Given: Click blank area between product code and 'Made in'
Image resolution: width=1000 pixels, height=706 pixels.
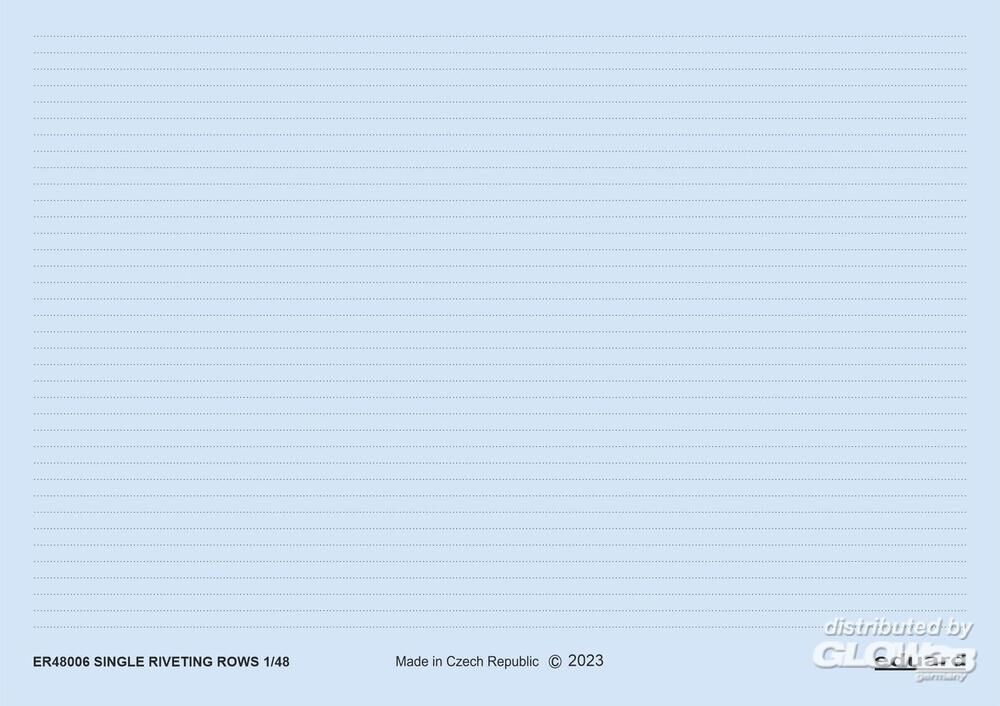Looking at the screenshot, I should (340, 662).
